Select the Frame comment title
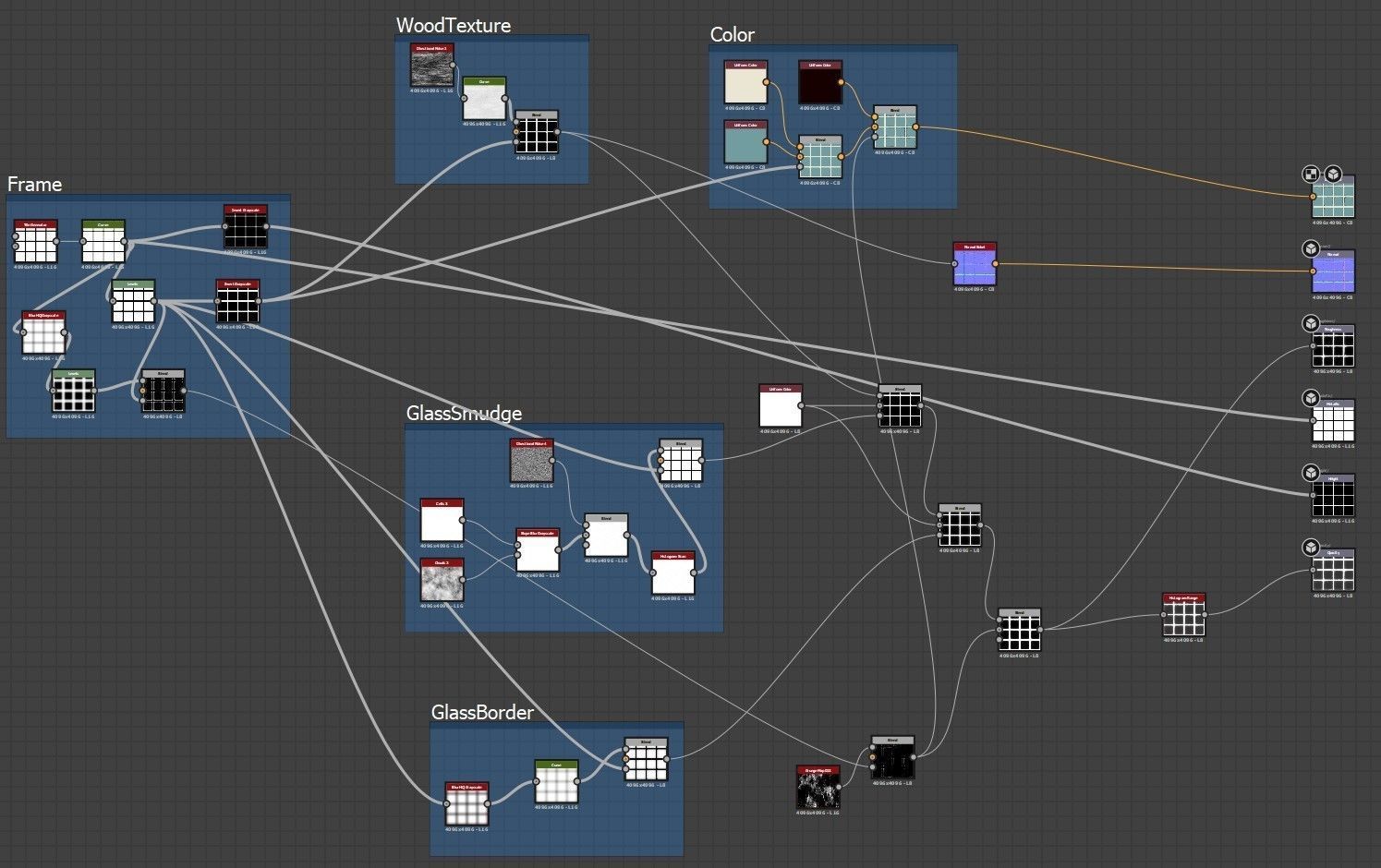Screen dimensions: 1381x868 [x=35, y=184]
